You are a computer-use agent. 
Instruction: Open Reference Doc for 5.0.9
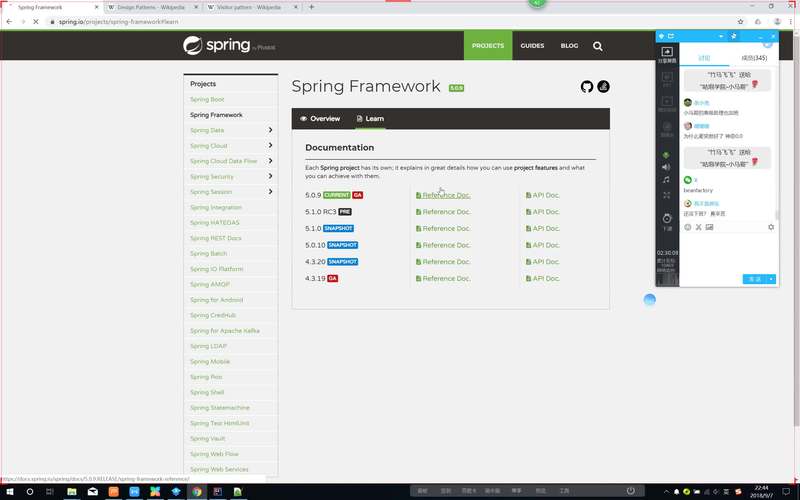pos(443,195)
